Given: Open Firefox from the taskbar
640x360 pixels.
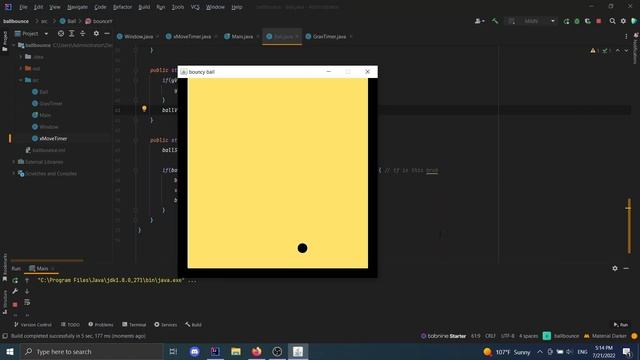Looking at the screenshot, I should tap(256, 351).
